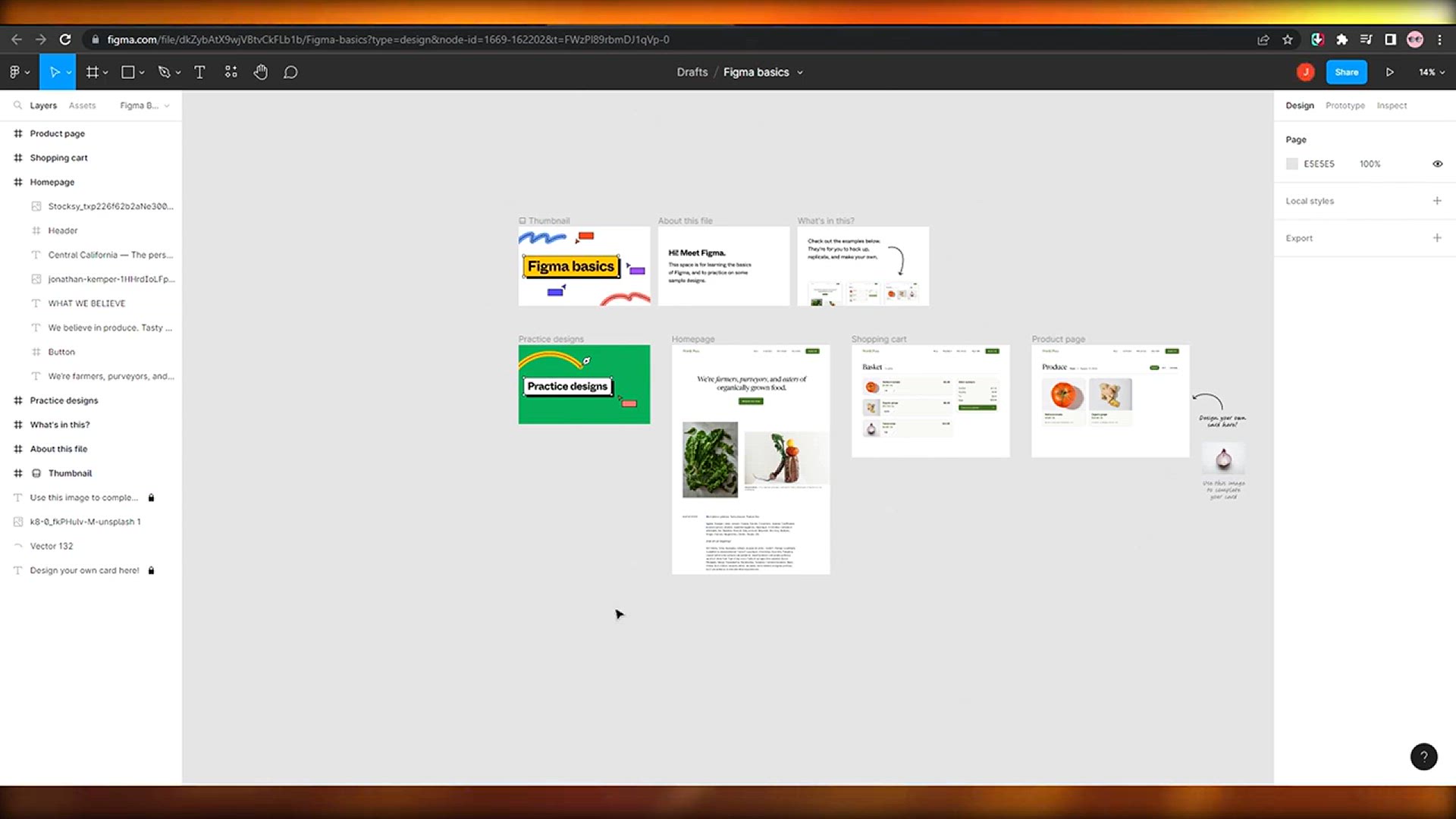Open the browser extensions puzzle icon
The image size is (1456, 819).
tap(1341, 39)
